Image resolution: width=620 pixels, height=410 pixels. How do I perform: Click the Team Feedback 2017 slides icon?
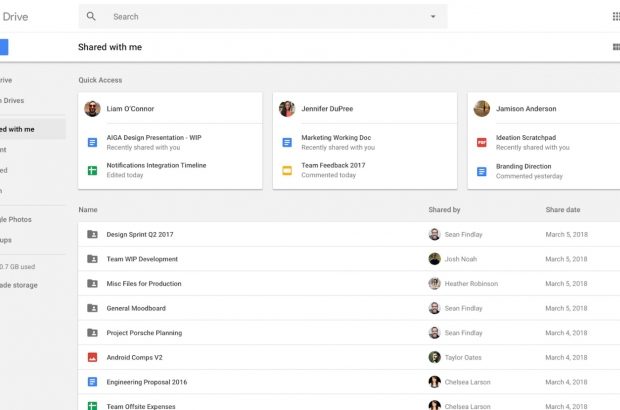pos(287,170)
